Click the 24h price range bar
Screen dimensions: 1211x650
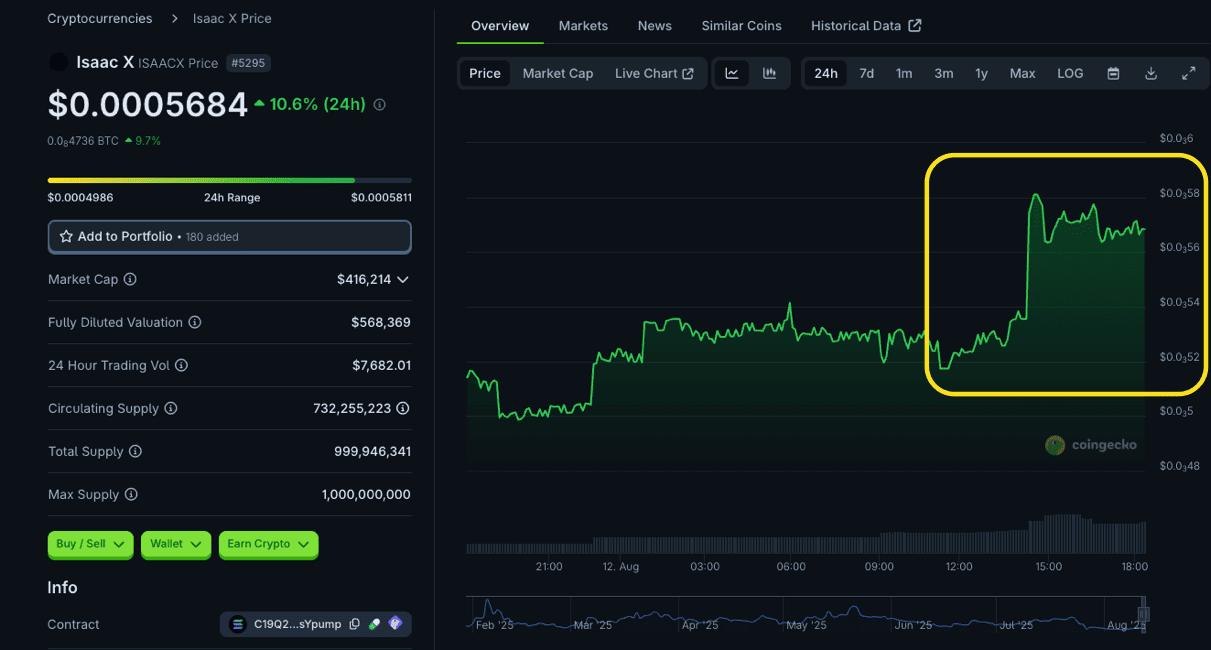click(x=229, y=180)
